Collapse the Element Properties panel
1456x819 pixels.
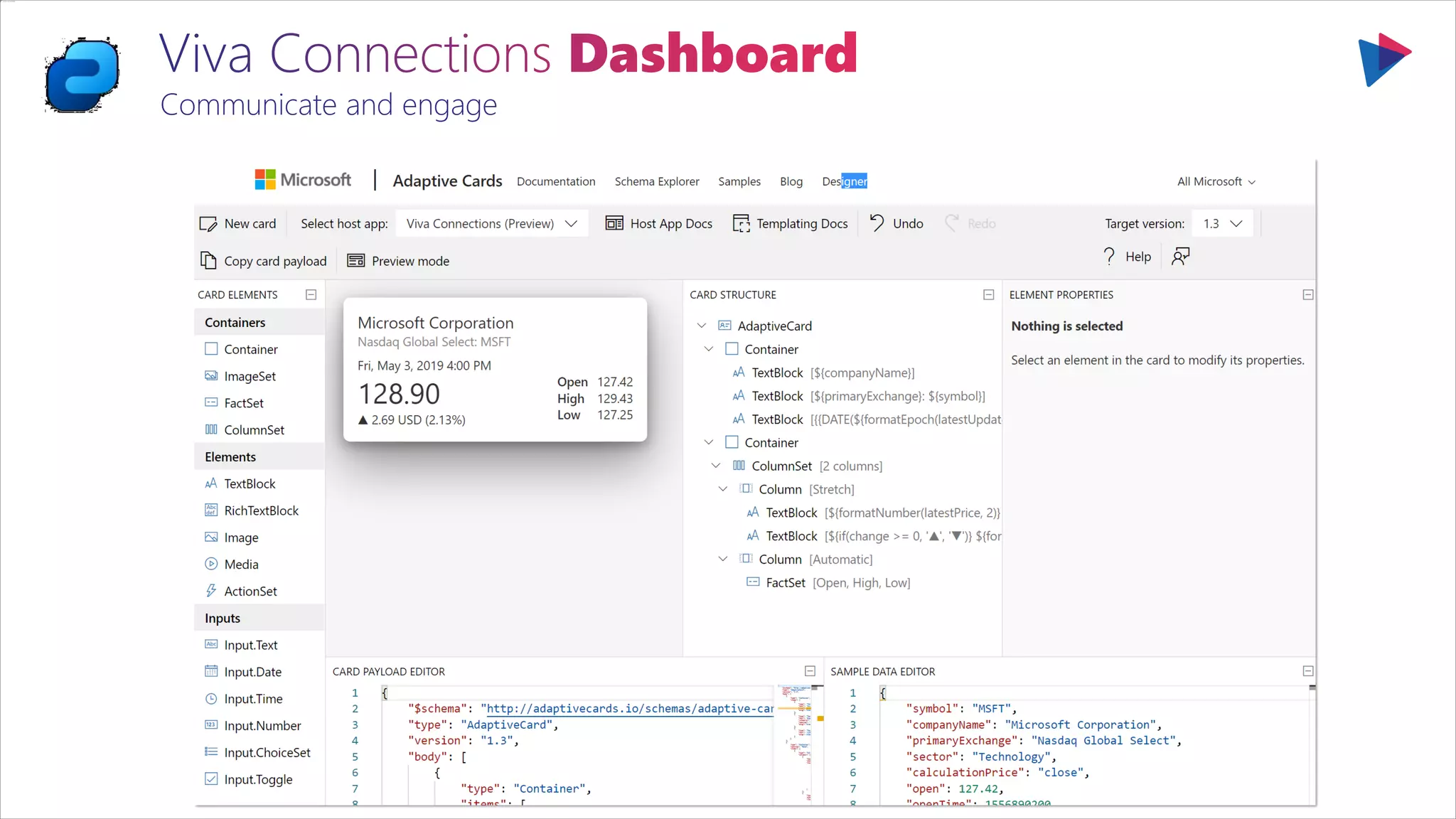click(1307, 294)
